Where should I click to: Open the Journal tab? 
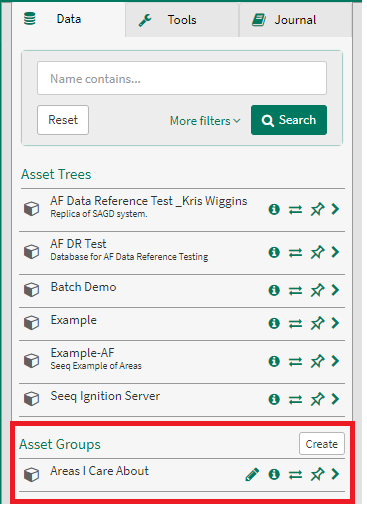(295, 20)
